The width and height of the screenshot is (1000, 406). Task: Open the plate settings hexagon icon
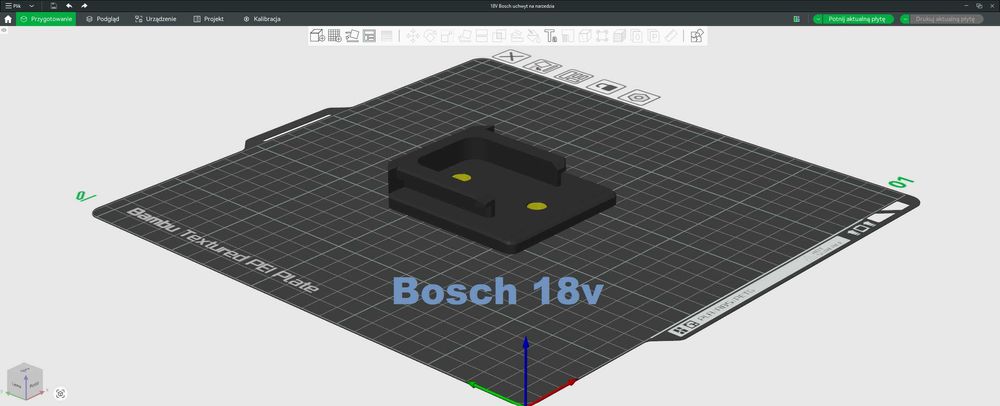click(640, 97)
